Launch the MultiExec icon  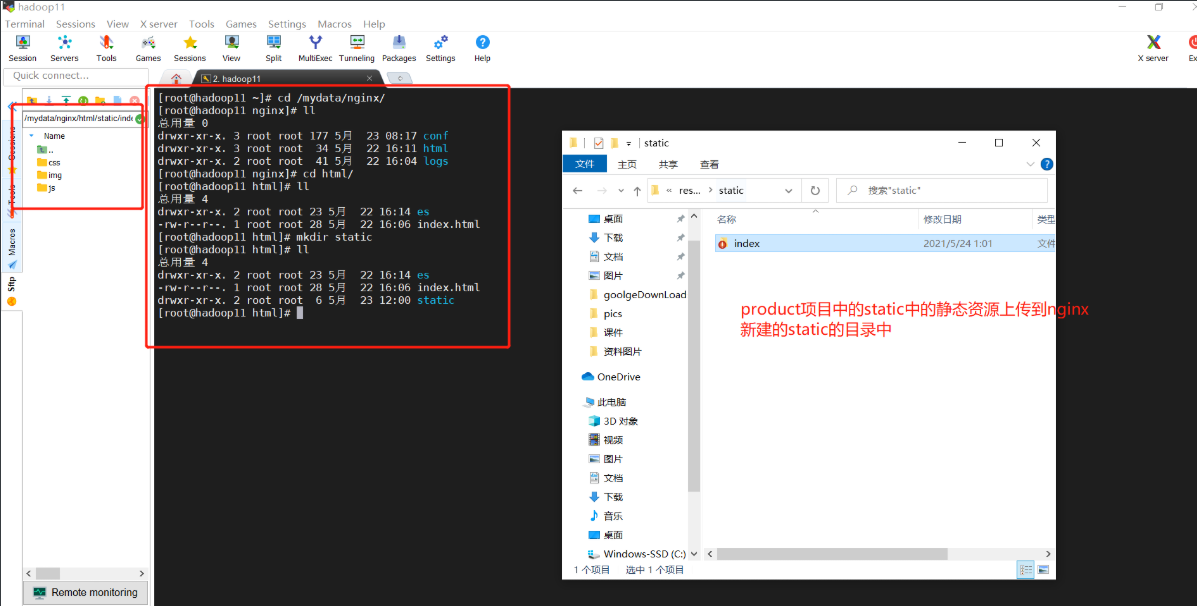click(x=315, y=48)
